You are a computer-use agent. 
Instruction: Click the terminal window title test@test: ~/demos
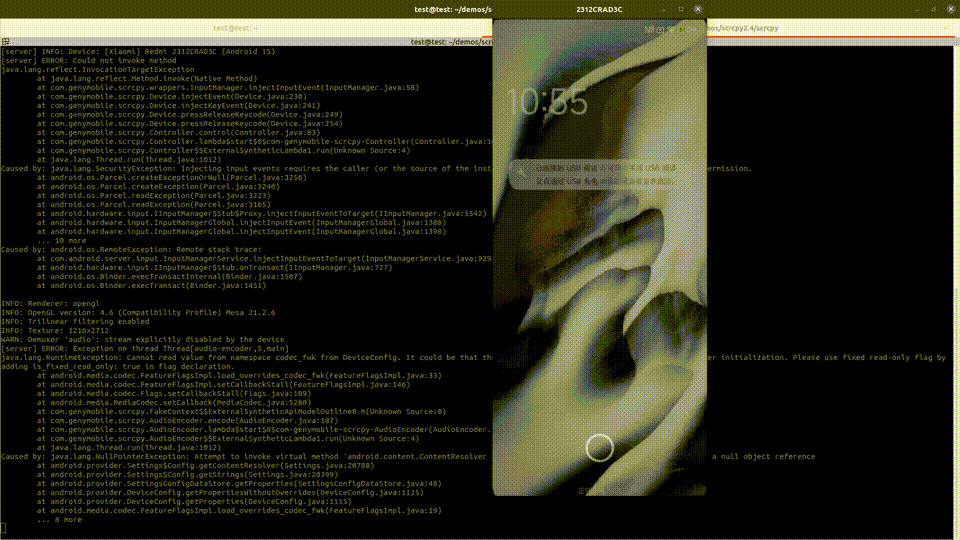pyautogui.click(x=452, y=9)
